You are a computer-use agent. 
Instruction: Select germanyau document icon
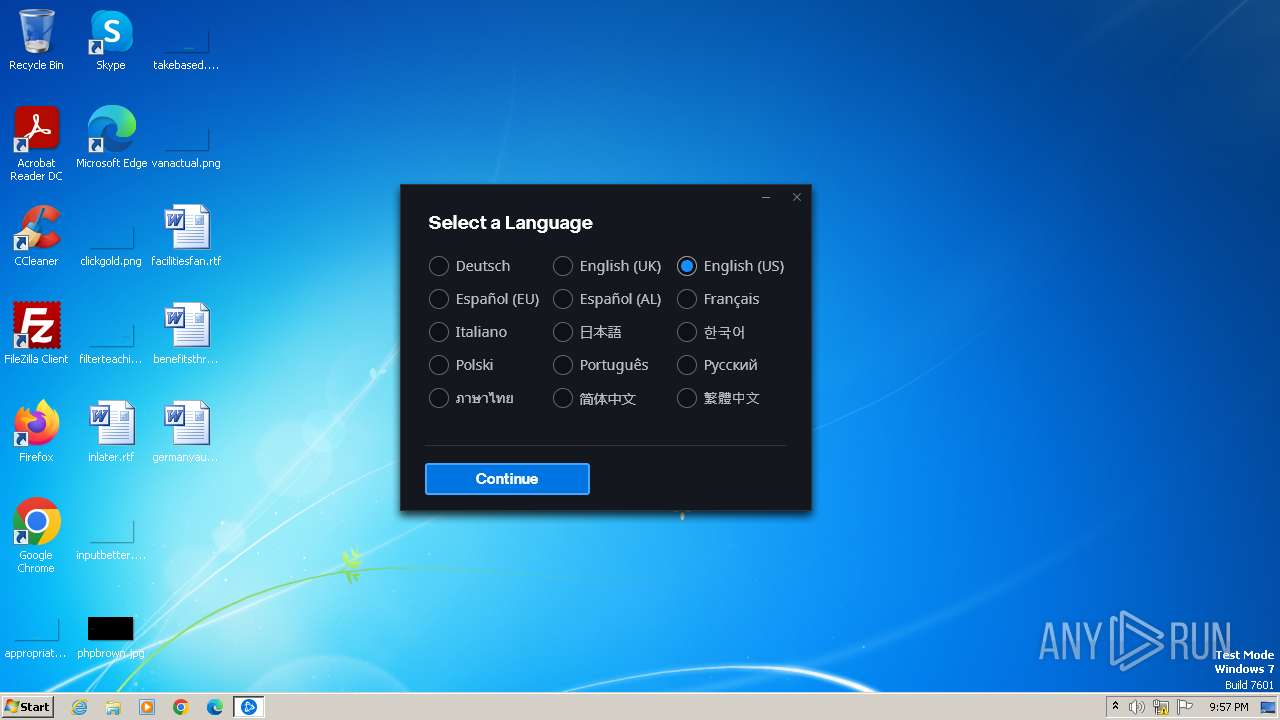click(186, 432)
